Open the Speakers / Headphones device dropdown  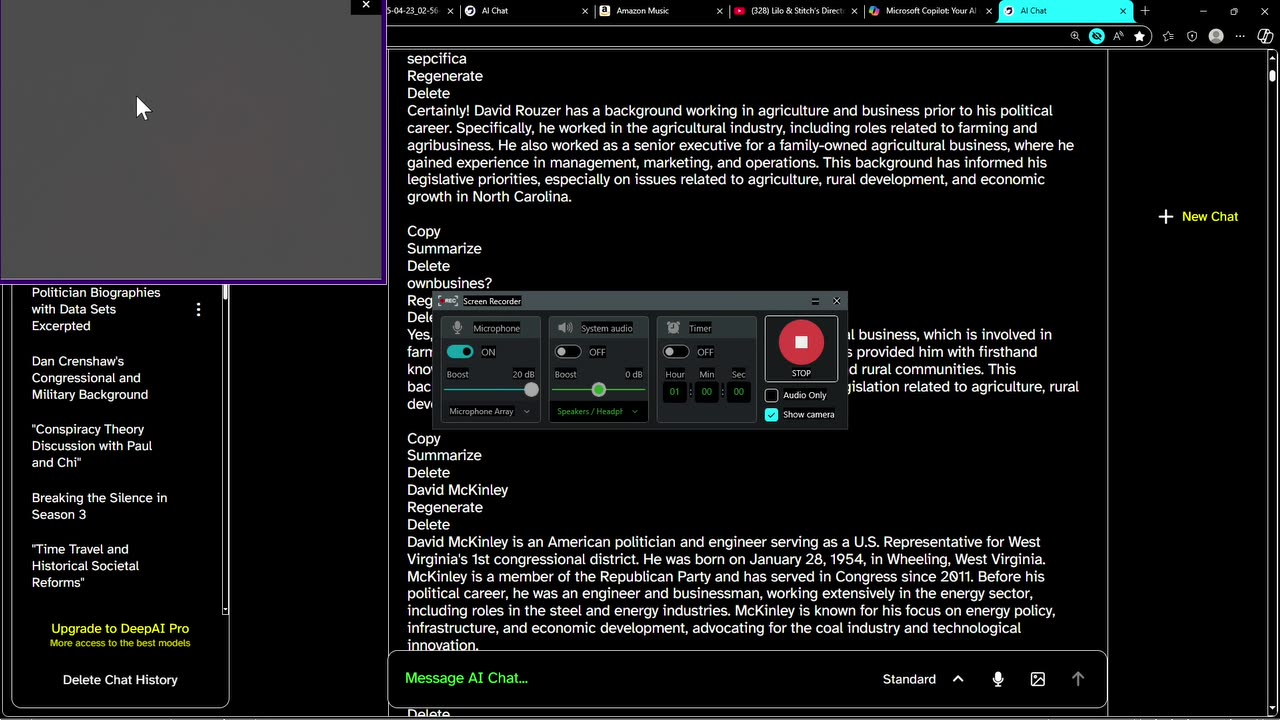[598, 411]
